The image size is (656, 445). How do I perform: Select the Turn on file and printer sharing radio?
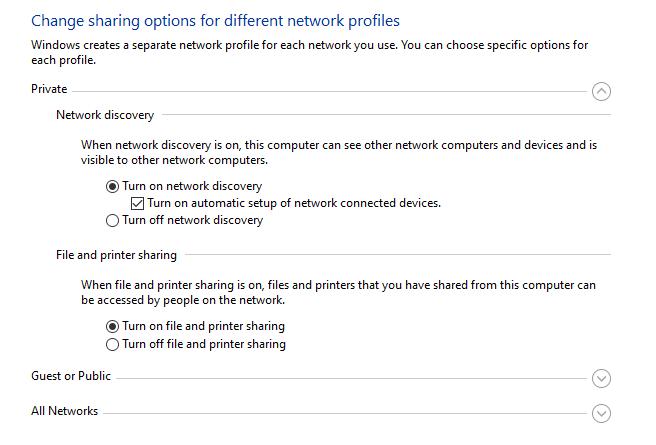(x=113, y=326)
